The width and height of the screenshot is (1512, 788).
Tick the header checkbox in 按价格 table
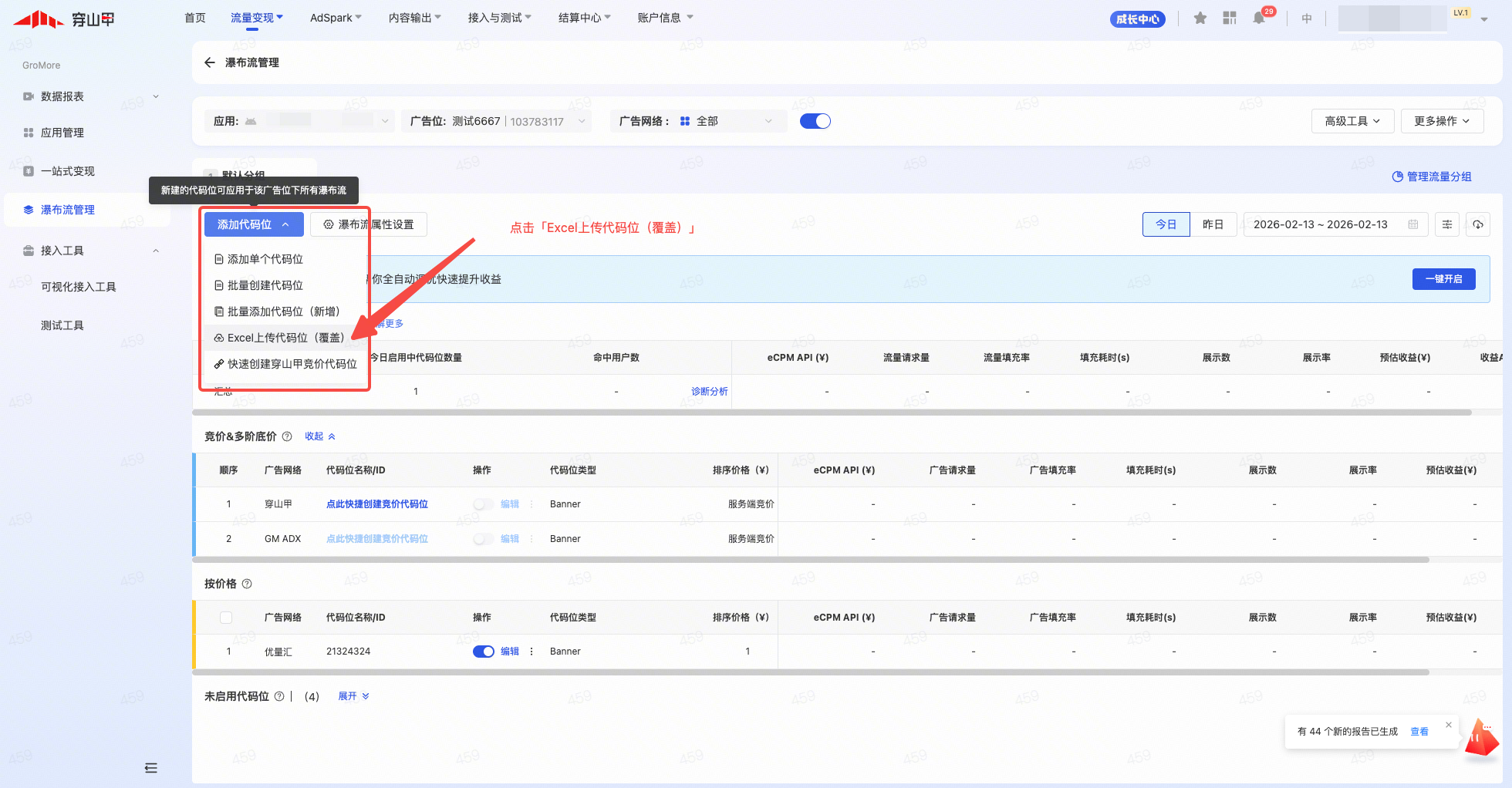[x=226, y=618]
